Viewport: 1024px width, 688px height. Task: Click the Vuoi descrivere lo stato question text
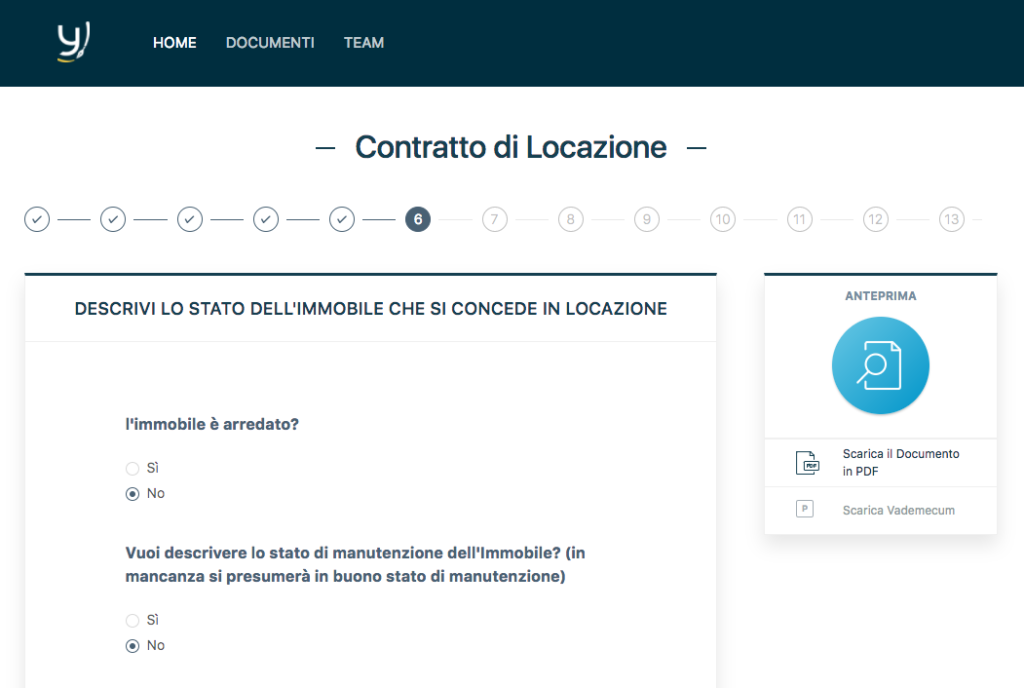click(x=355, y=565)
